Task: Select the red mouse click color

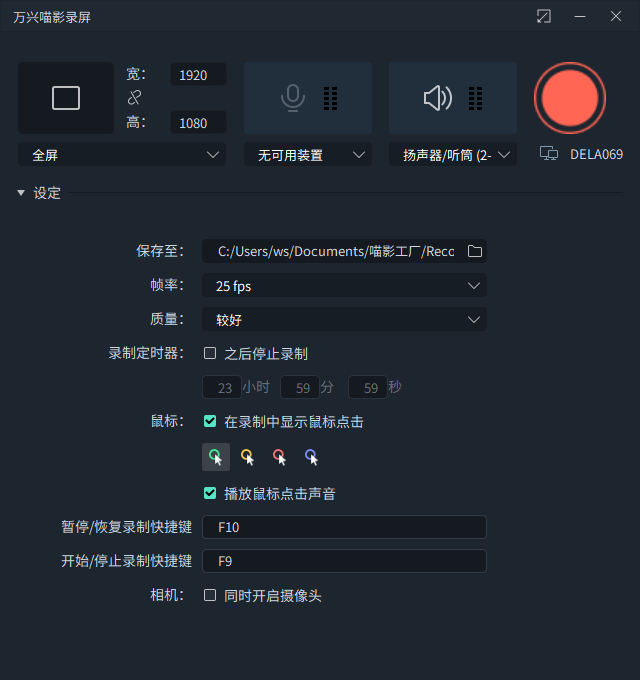Action: pos(280,457)
